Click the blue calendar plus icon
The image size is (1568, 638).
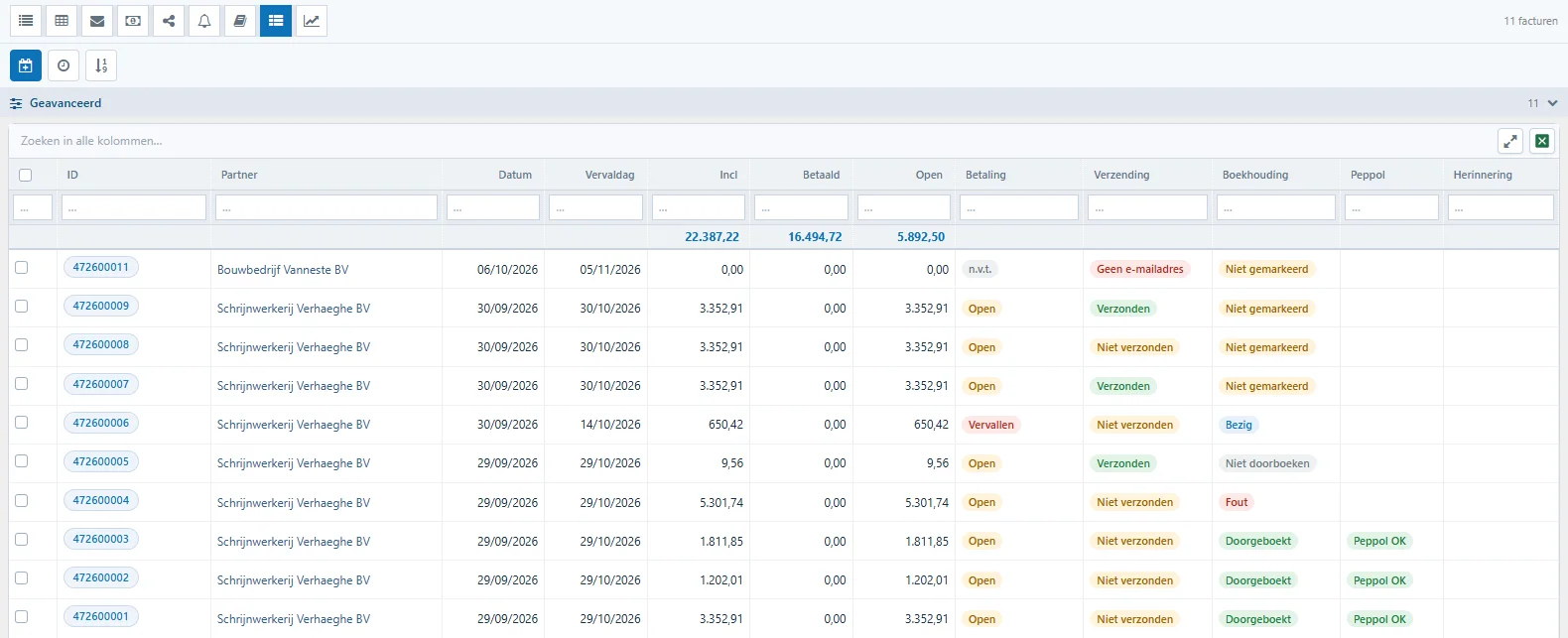[26, 65]
